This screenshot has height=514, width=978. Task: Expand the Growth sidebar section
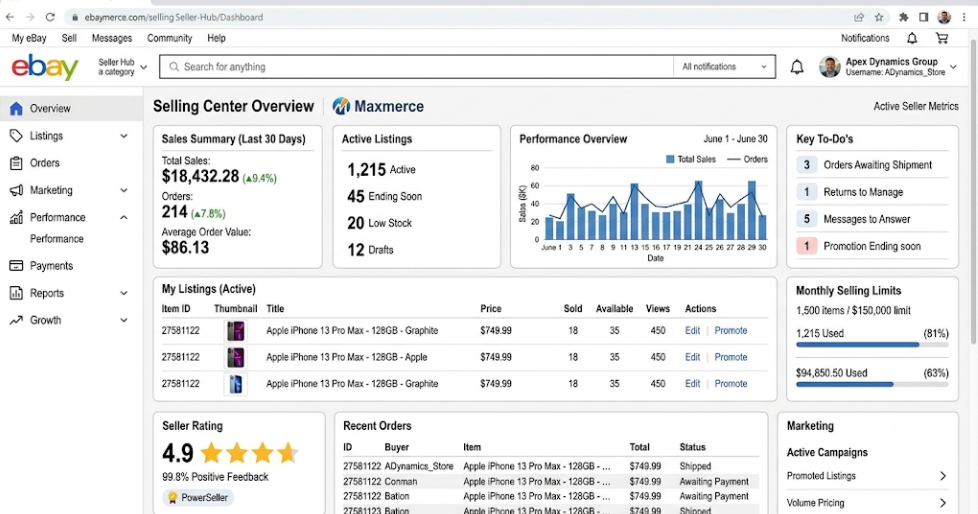[124, 321]
